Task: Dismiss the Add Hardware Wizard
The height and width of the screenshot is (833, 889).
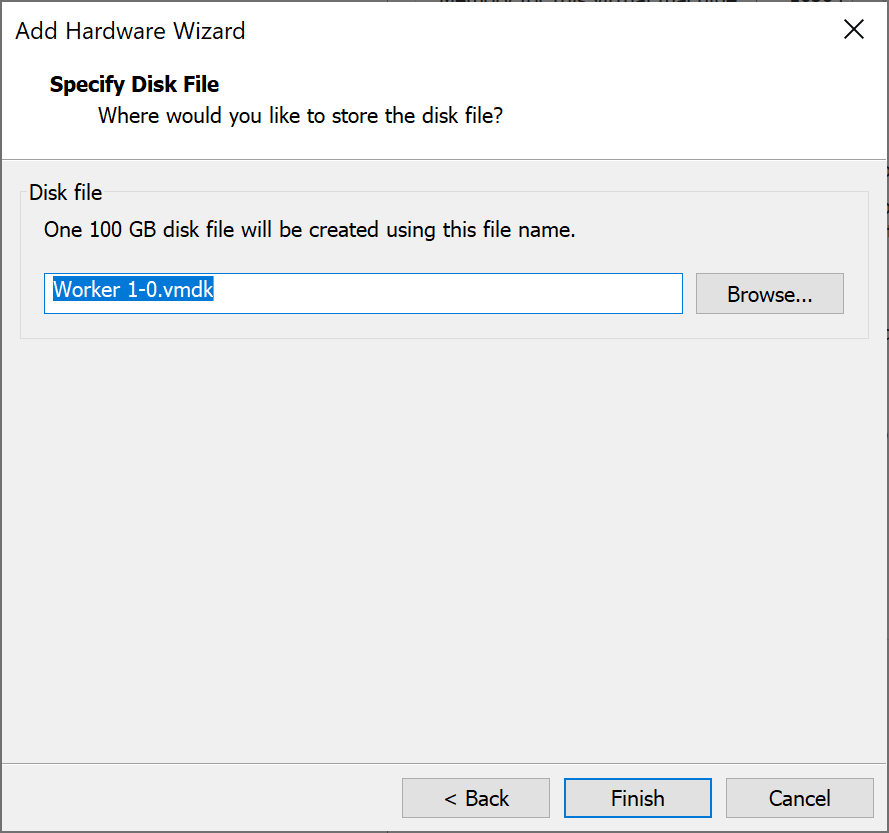Action: [853, 29]
